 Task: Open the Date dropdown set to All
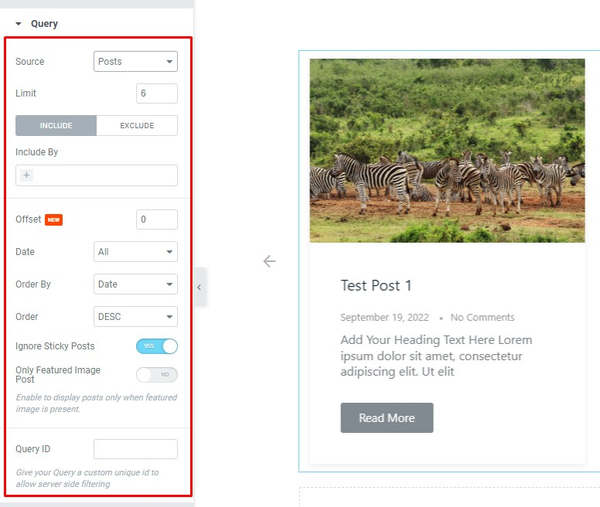[x=135, y=251]
